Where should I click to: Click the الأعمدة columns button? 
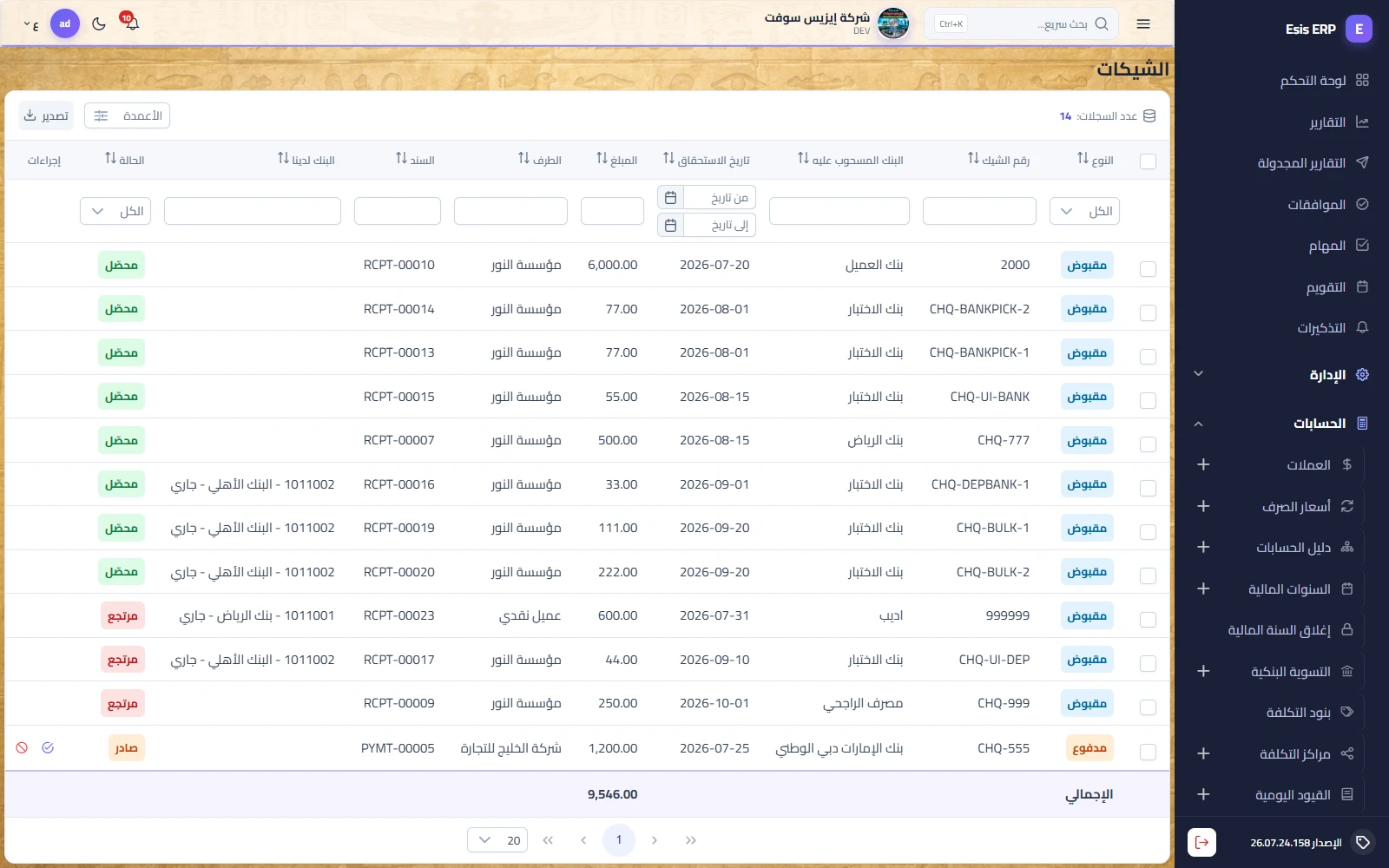[127, 115]
